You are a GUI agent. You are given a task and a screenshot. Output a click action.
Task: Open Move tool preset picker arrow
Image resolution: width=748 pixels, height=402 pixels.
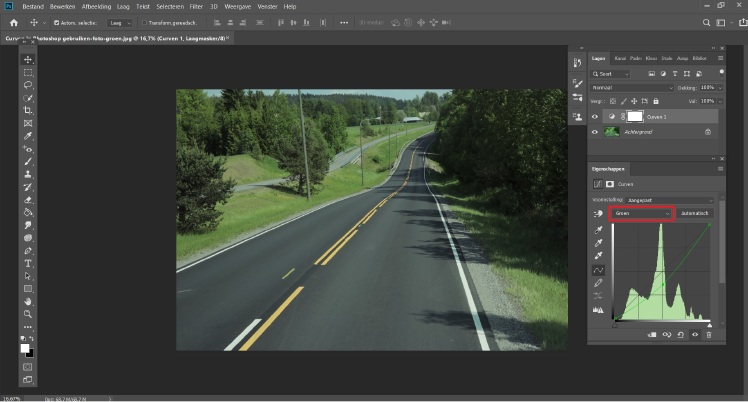point(44,23)
